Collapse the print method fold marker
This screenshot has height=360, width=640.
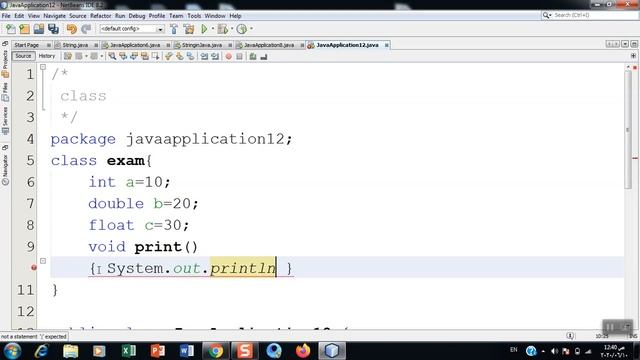pyautogui.click(x=43, y=261)
